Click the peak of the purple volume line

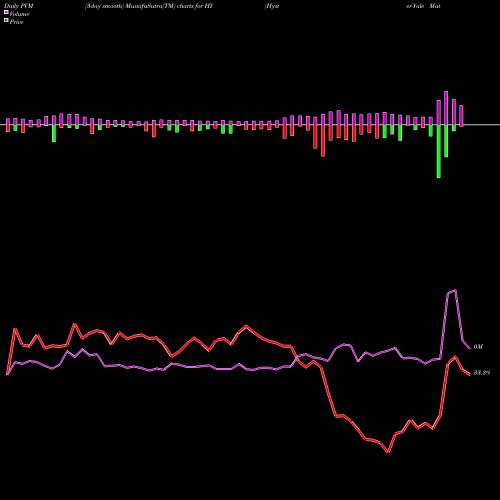coord(455,290)
